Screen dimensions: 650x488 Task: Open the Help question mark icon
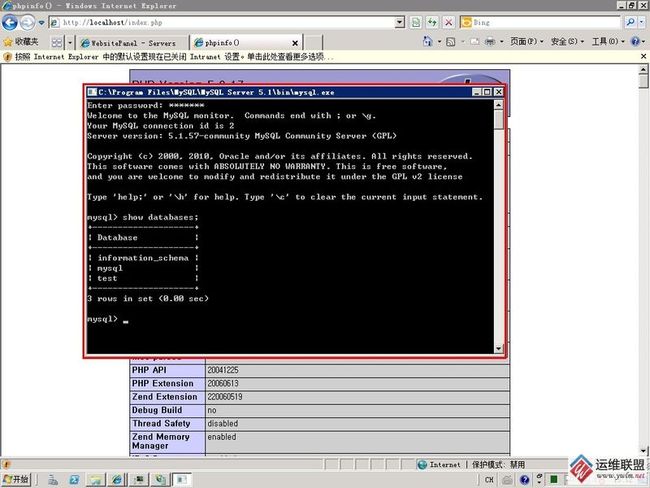pyautogui.click(x=635, y=41)
